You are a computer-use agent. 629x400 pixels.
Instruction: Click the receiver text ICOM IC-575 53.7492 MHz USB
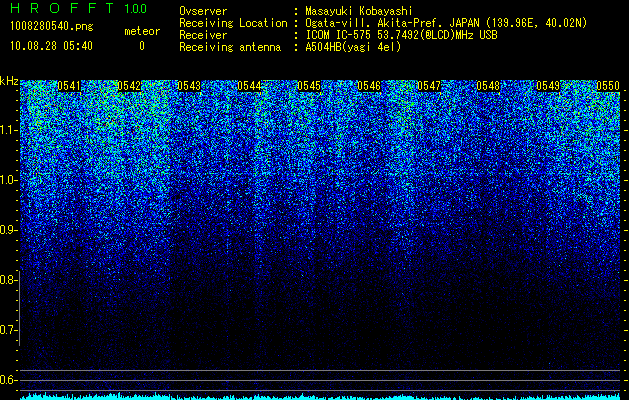coord(401,35)
